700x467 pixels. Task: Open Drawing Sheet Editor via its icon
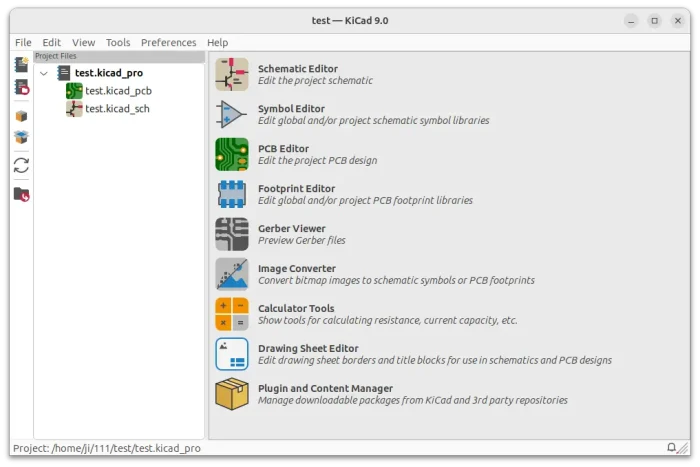[x=232, y=354]
